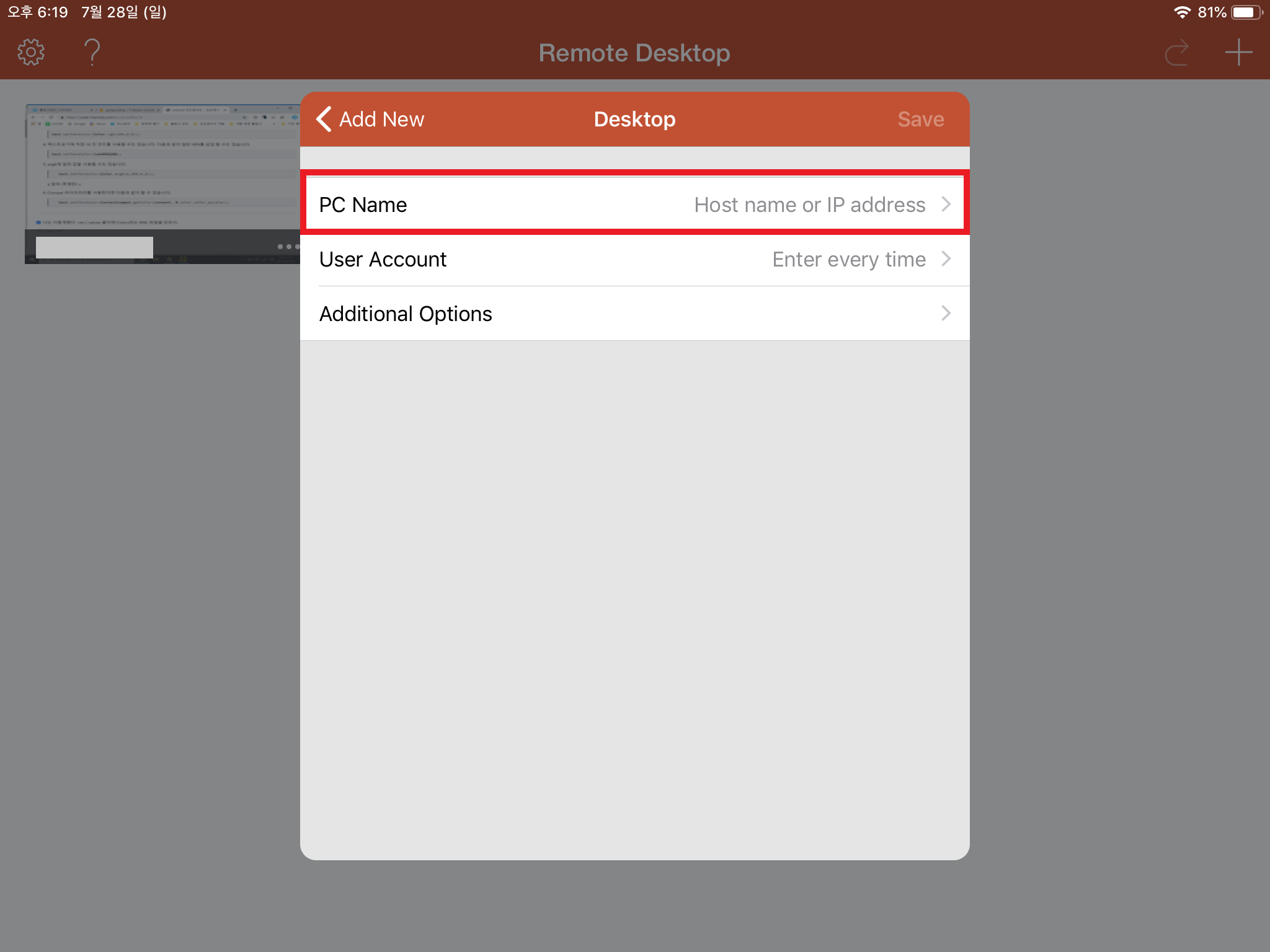Viewport: 1270px width, 952px height.
Task: Change the Enter every time setting
Action: click(848, 260)
